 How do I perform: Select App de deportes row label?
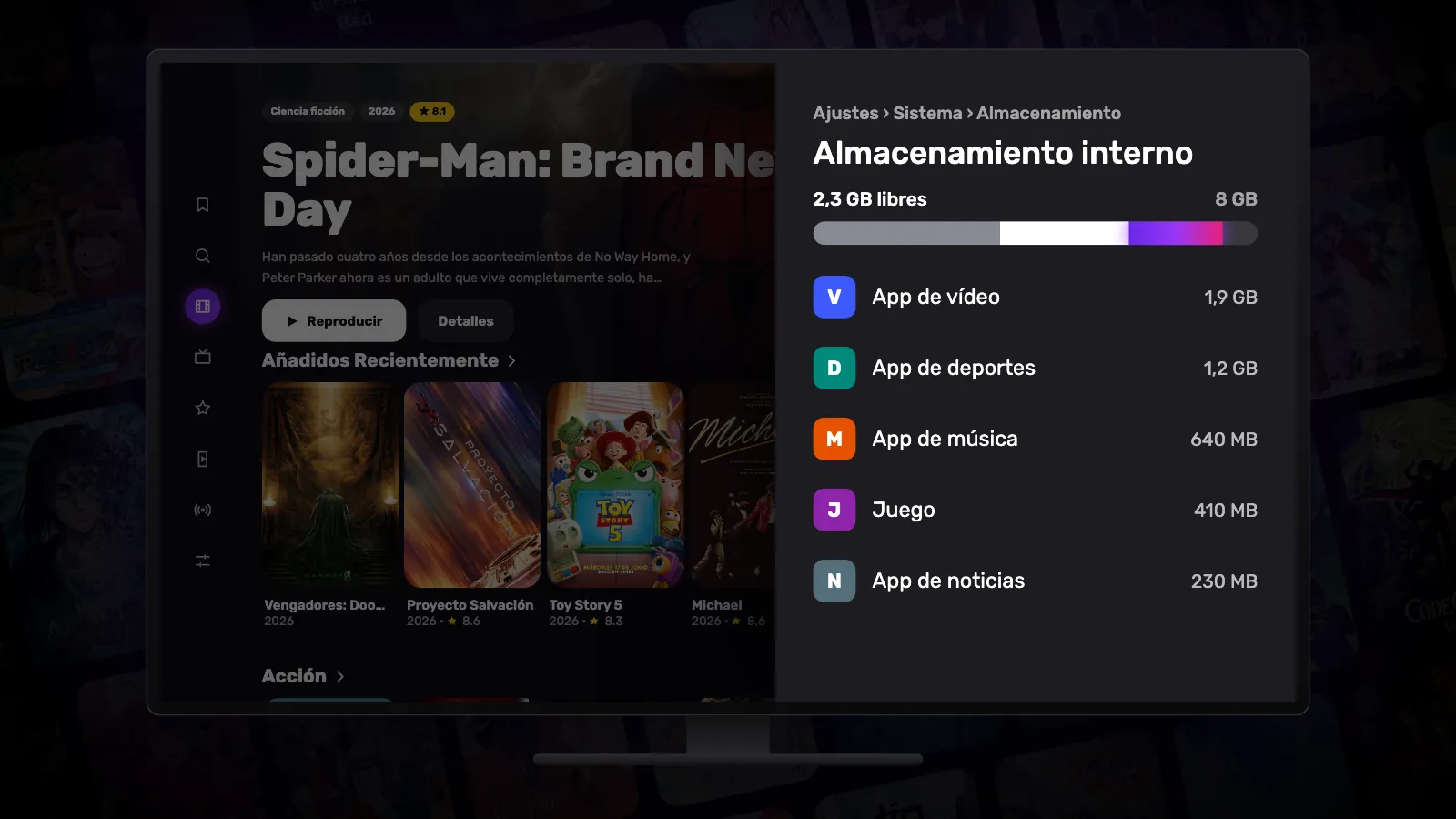pos(954,368)
